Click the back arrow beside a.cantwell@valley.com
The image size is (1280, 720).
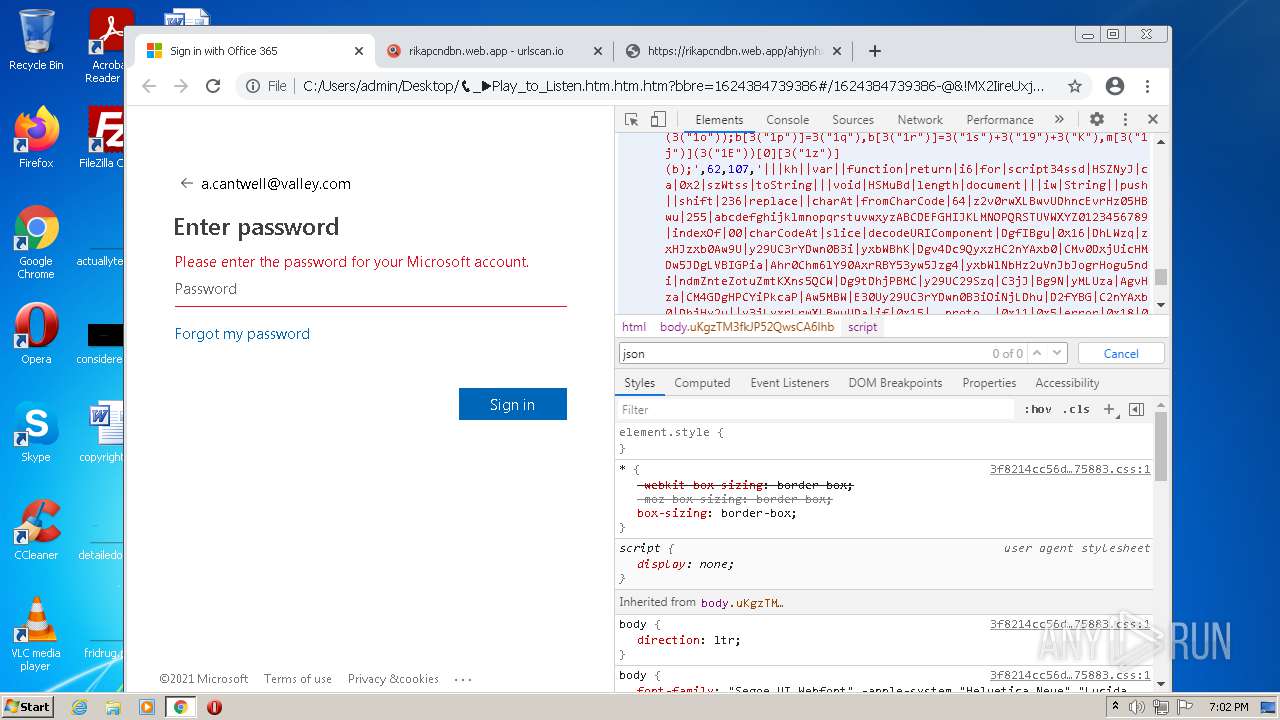coord(186,183)
